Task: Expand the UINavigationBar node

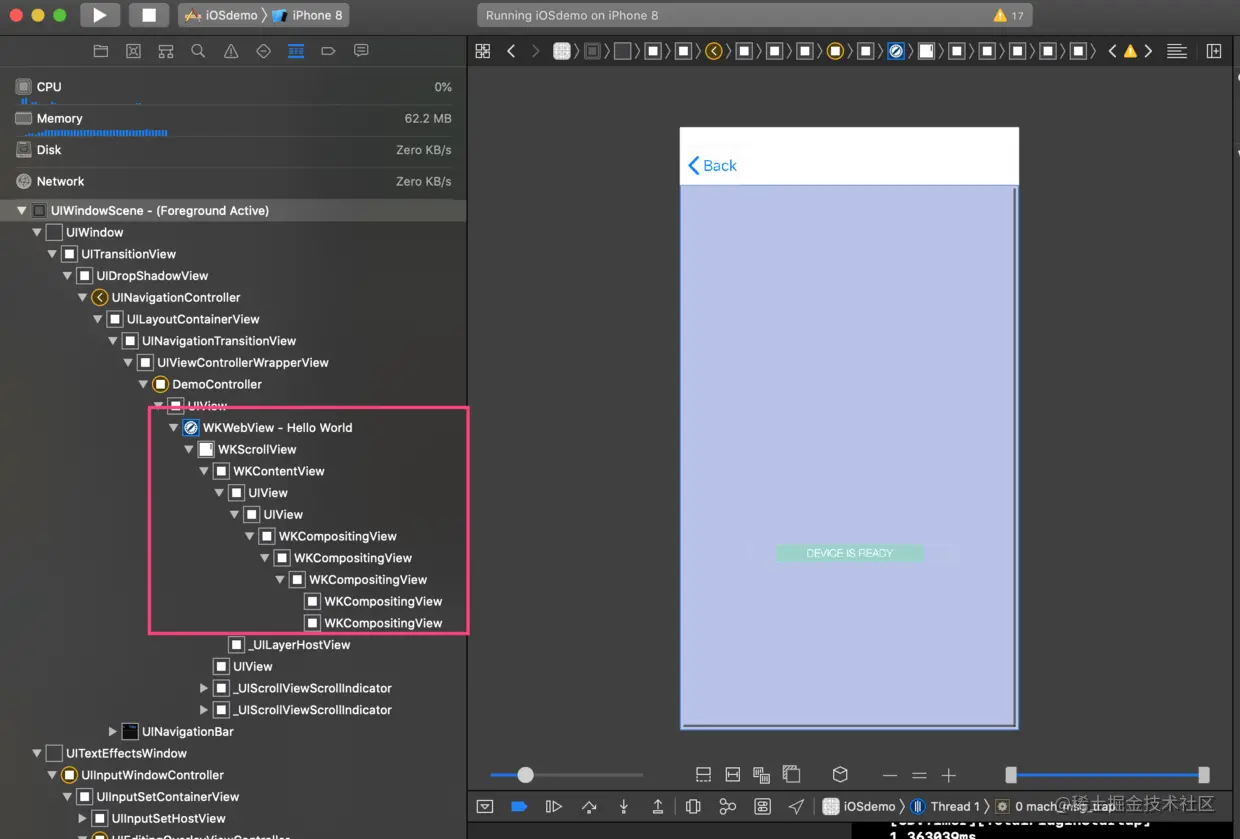Action: pos(113,732)
